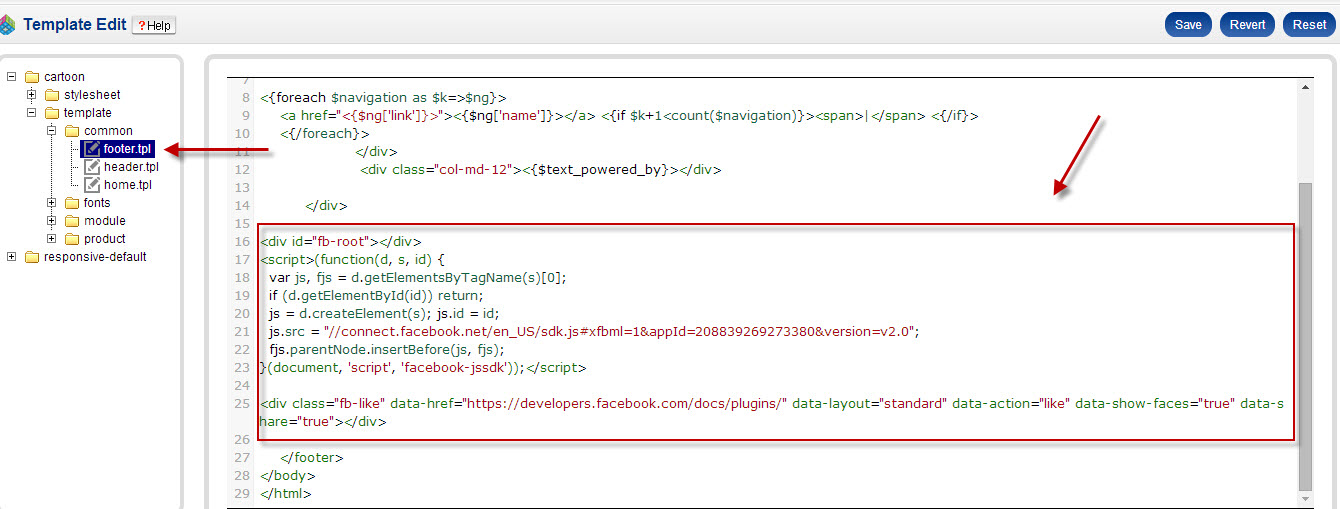Click the closing </html> tag line
This screenshot has width=1340, height=509.
(x=286, y=493)
